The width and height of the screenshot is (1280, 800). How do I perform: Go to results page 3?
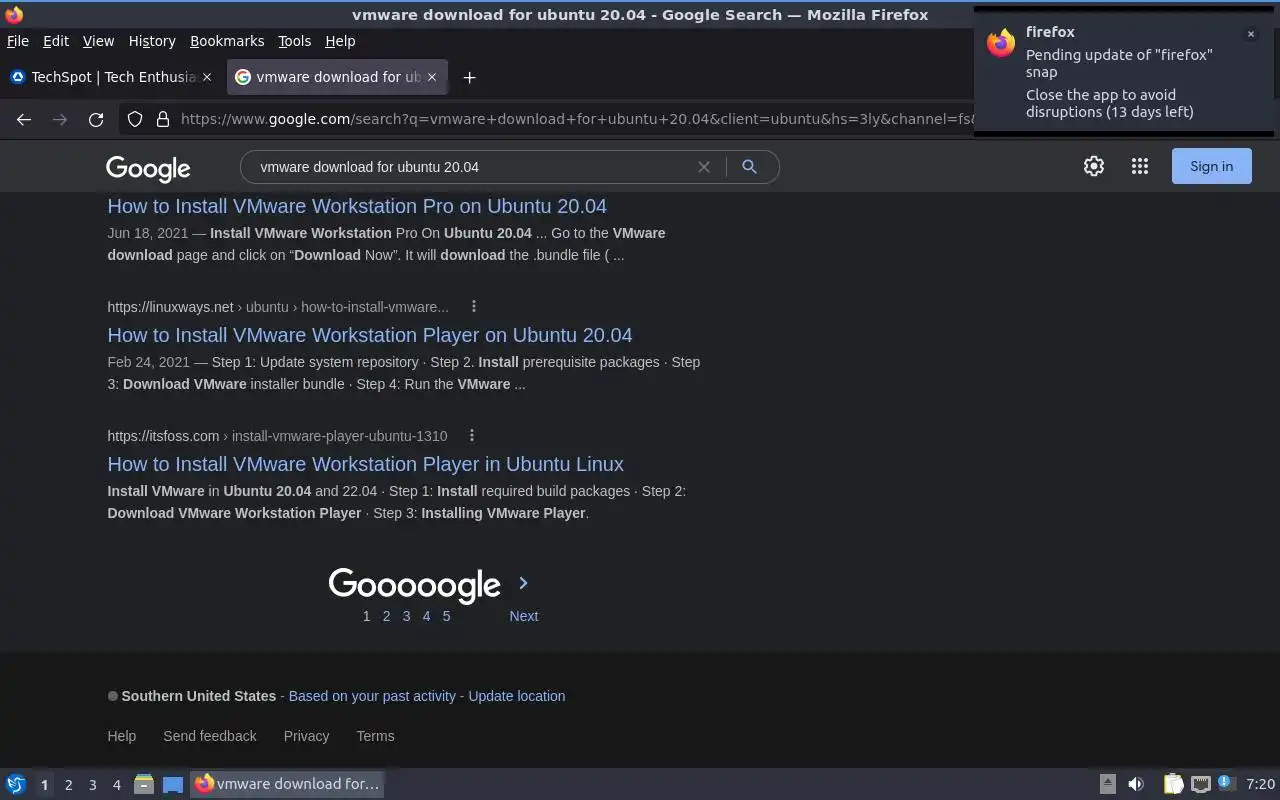[x=406, y=616]
